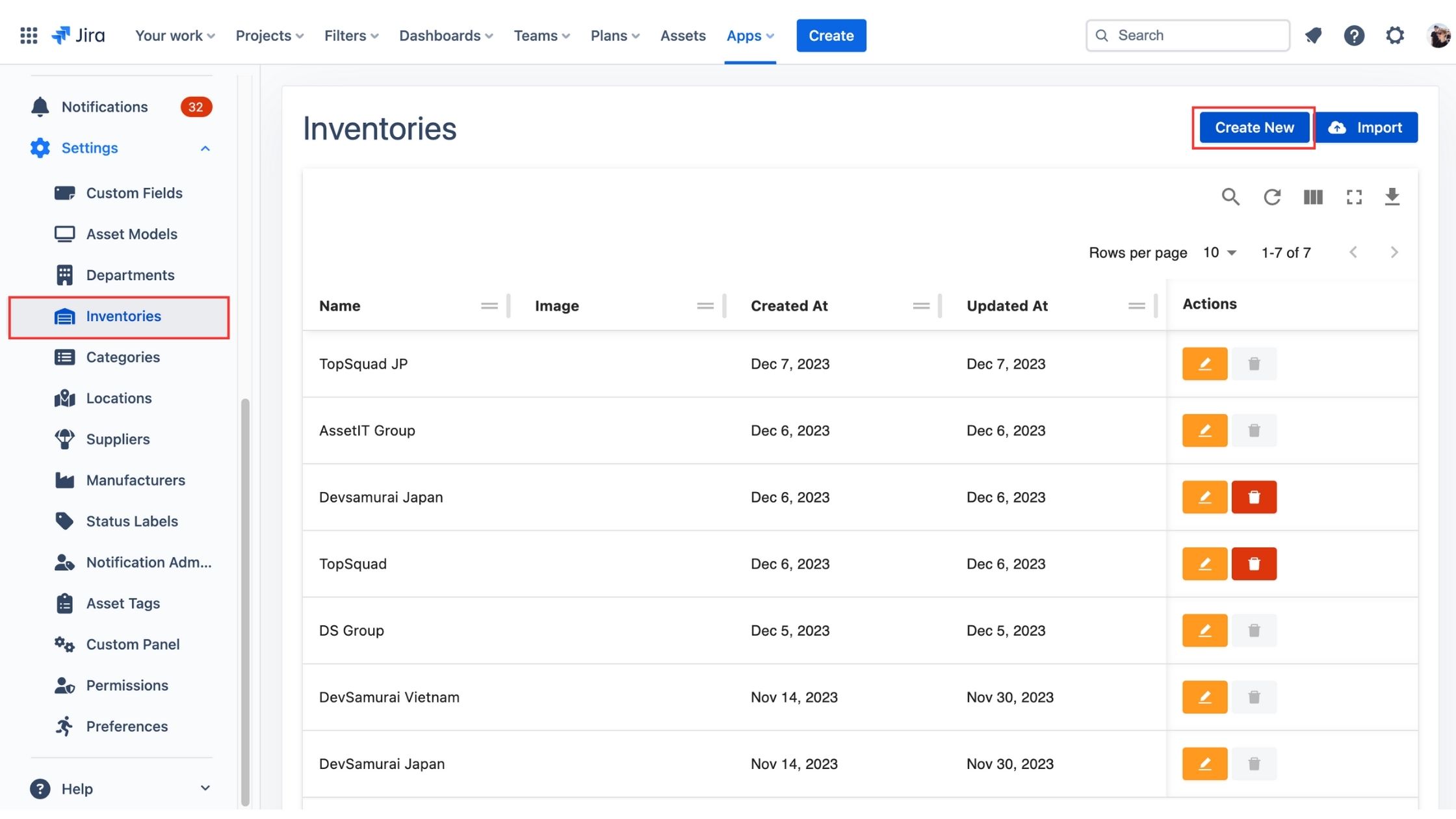1456x819 pixels.
Task: Open the Projects dropdown menu
Action: coord(269,36)
